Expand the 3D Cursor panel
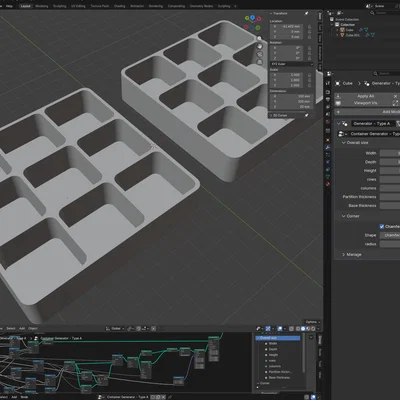 point(271,115)
